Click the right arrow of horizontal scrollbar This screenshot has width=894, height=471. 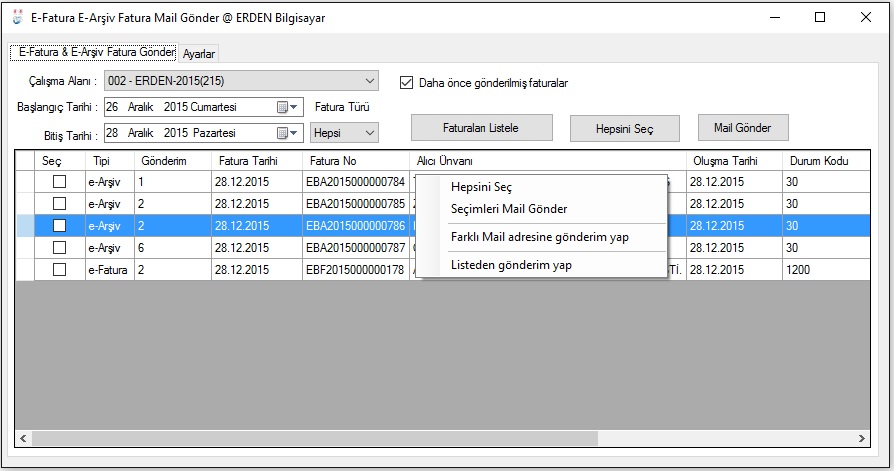(863, 438)
